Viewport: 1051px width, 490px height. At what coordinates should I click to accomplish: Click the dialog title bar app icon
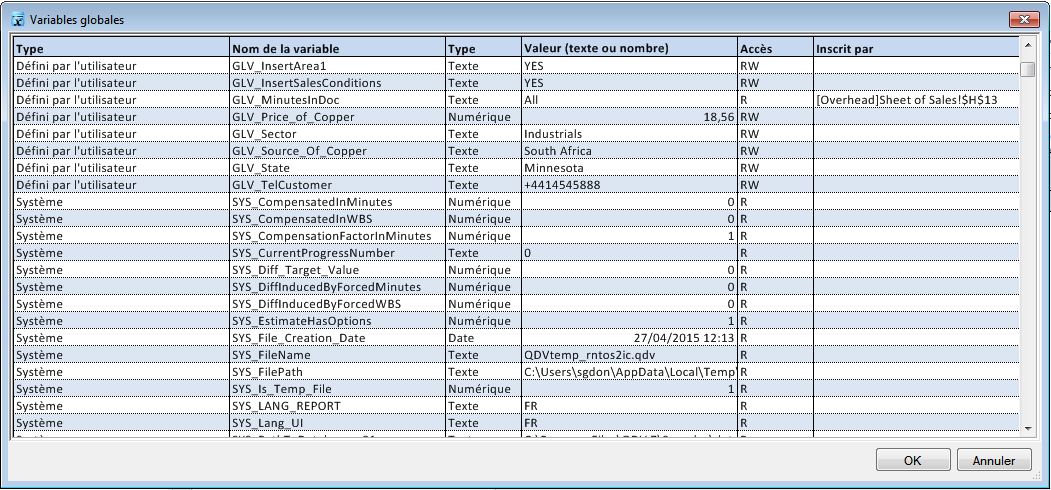[18, 20]
